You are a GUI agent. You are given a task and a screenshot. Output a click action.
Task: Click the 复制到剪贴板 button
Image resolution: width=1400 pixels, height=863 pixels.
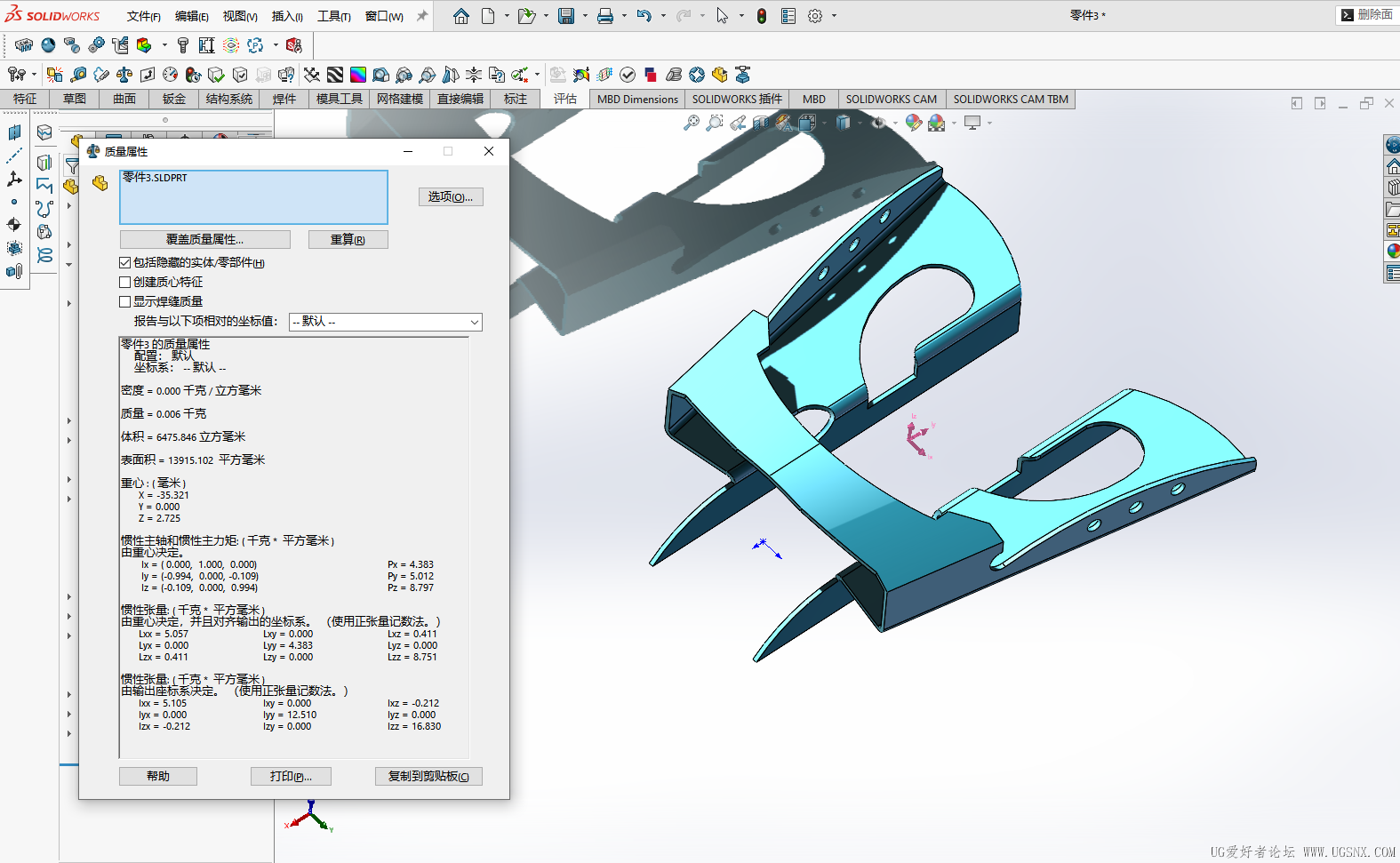428,776
